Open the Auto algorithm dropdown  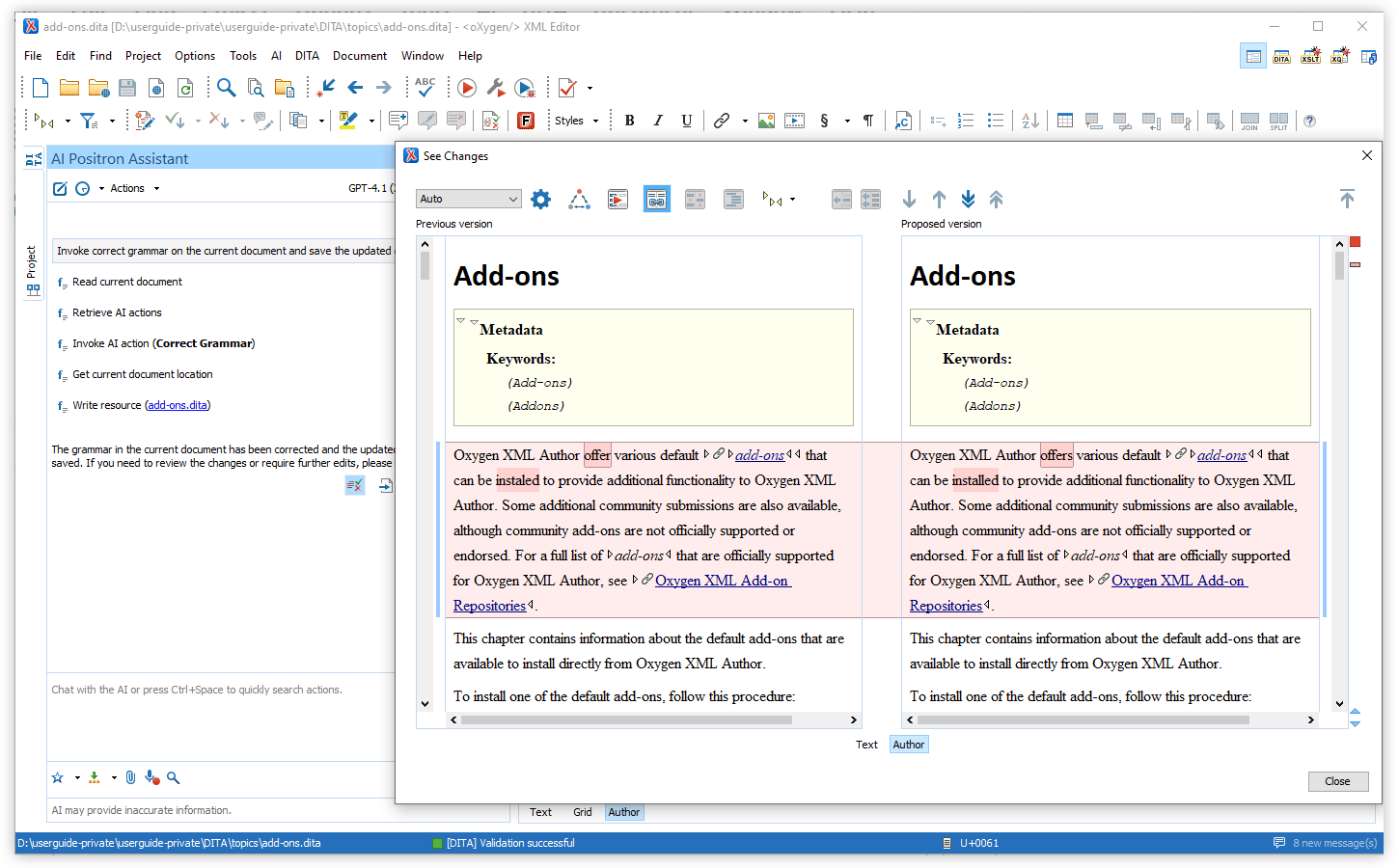coord(469,199)
